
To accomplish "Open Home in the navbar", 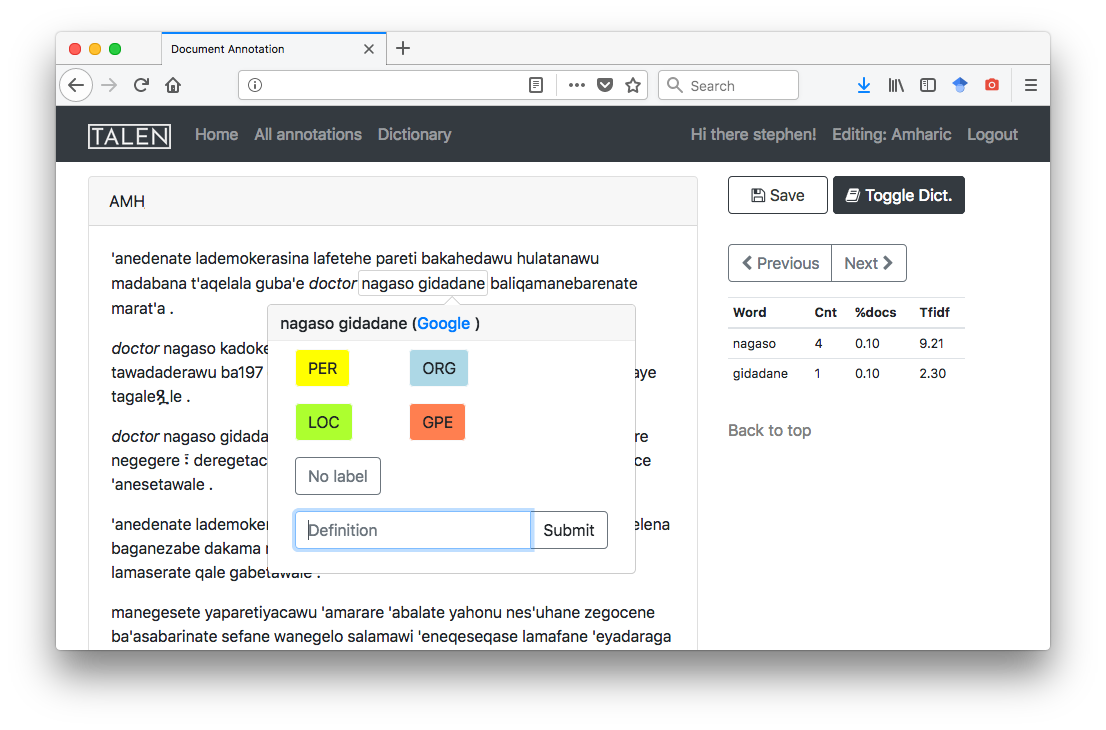I will pyautogui.click(x=217, y=135).
